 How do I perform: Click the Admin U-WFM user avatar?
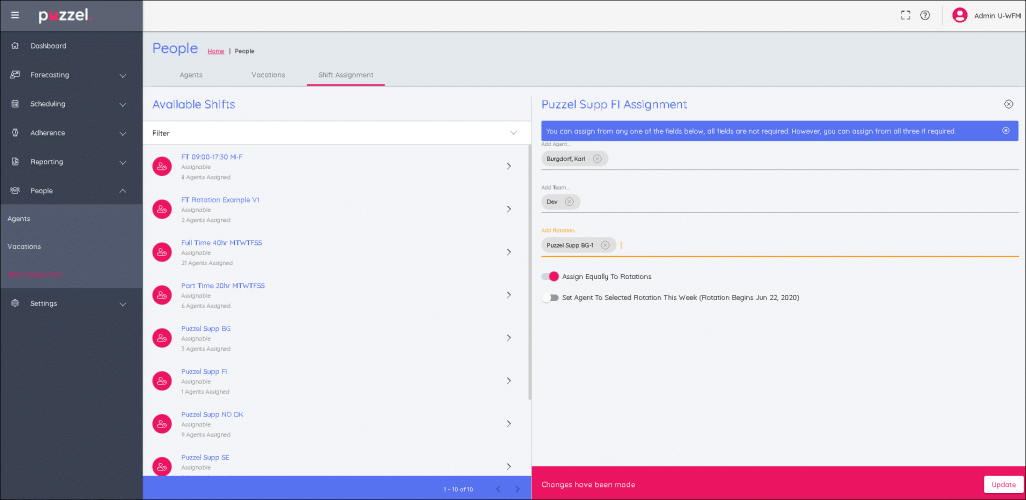click(959, 15)
